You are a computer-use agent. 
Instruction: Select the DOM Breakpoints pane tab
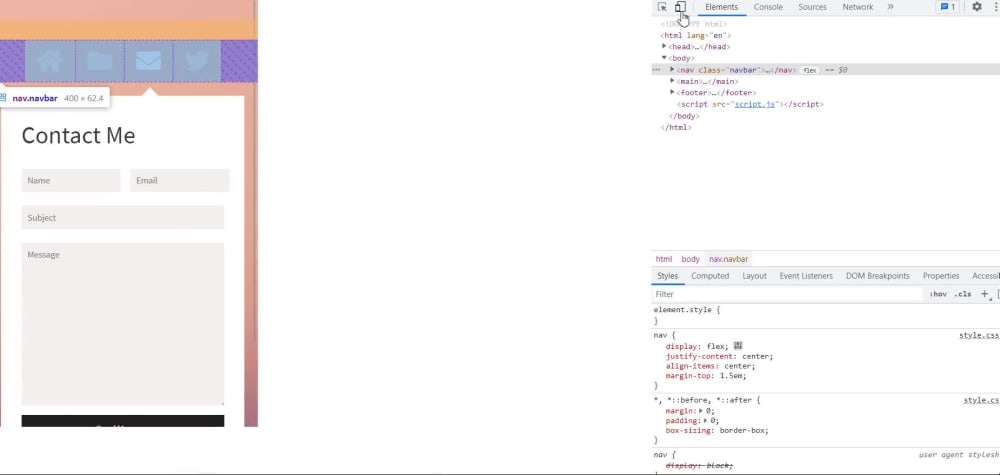(x=878, y=276)
